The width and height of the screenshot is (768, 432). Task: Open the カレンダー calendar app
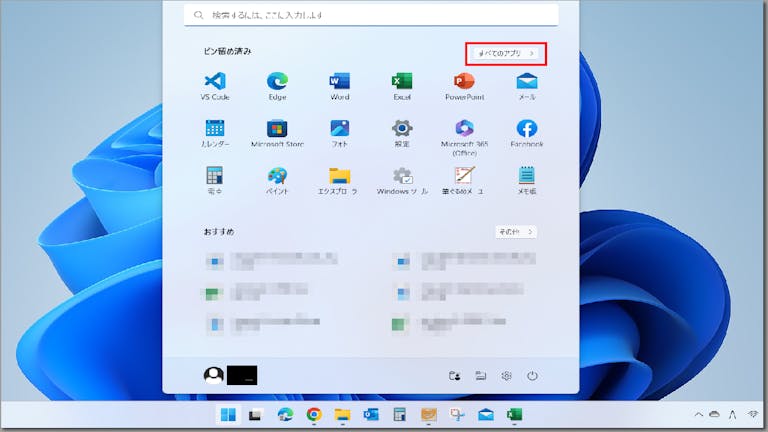point(215,133)
